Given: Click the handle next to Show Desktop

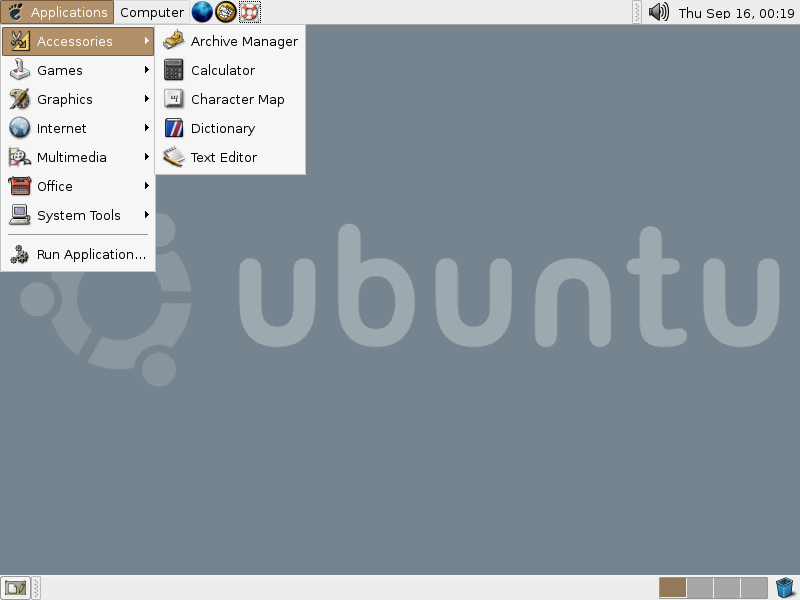Looking at the screenshot, I should (36, 588).
